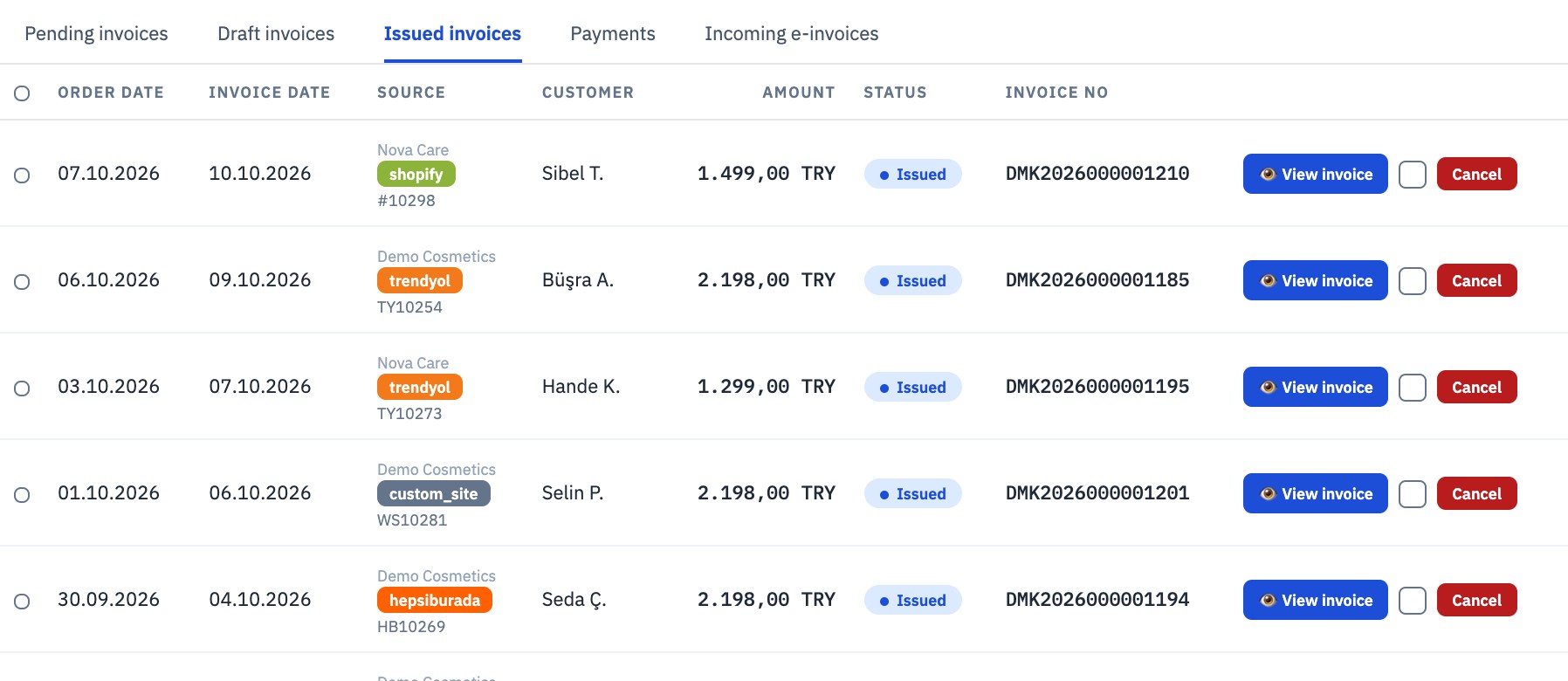
Task: Click the INVOICE NO column header
Action: tap(1056, 93)
